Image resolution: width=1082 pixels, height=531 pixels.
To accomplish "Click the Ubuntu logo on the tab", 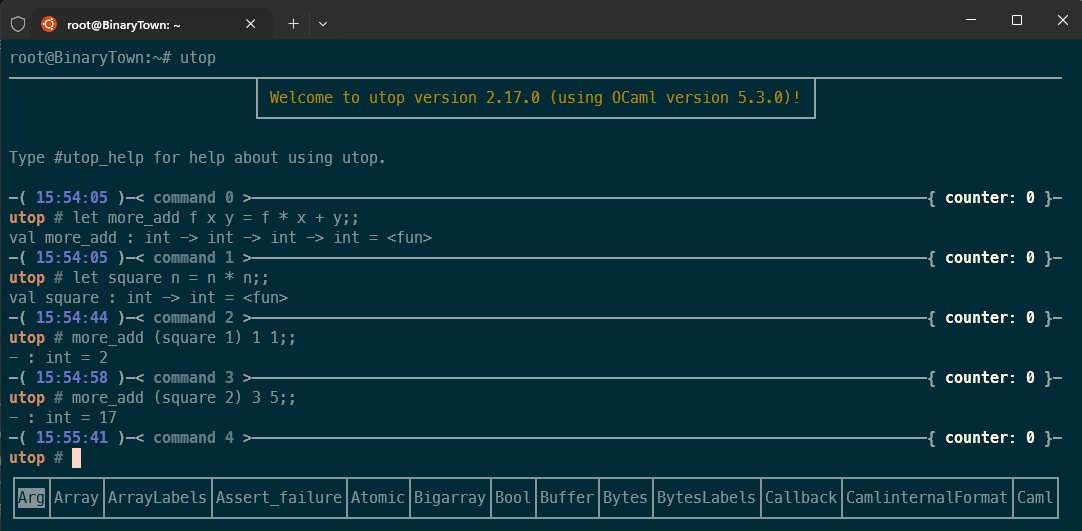I will pyautogui.click(x=48, y=23).
